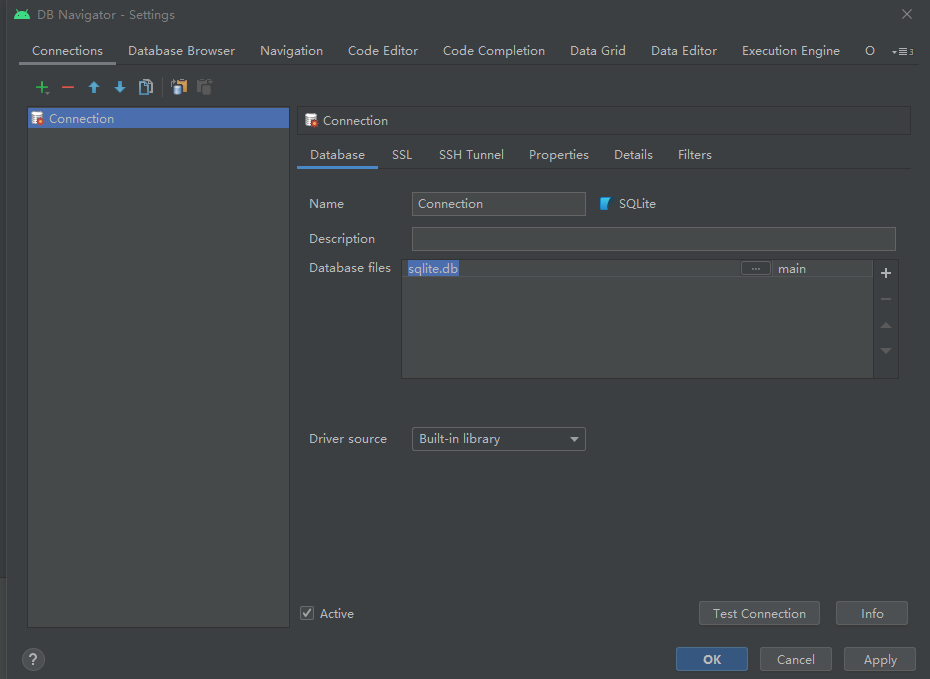
Task: Open the database file browser ellipsis button
Action: 755,268
